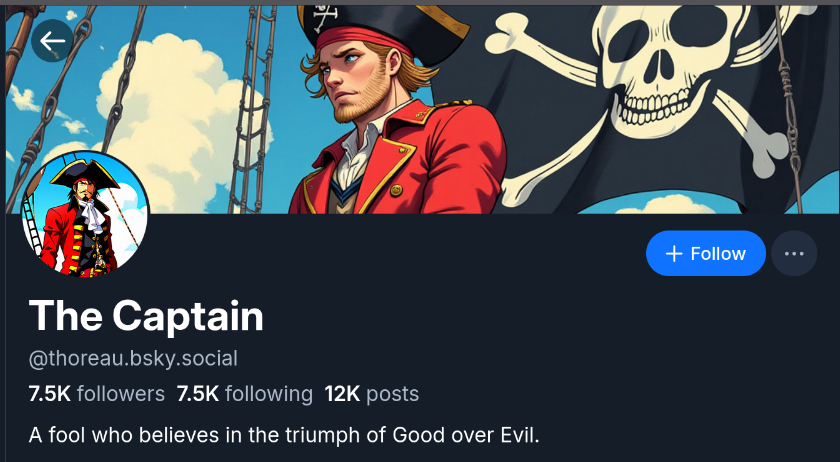
Task: Click the word "following" label
Action: (x=268, y=393)
